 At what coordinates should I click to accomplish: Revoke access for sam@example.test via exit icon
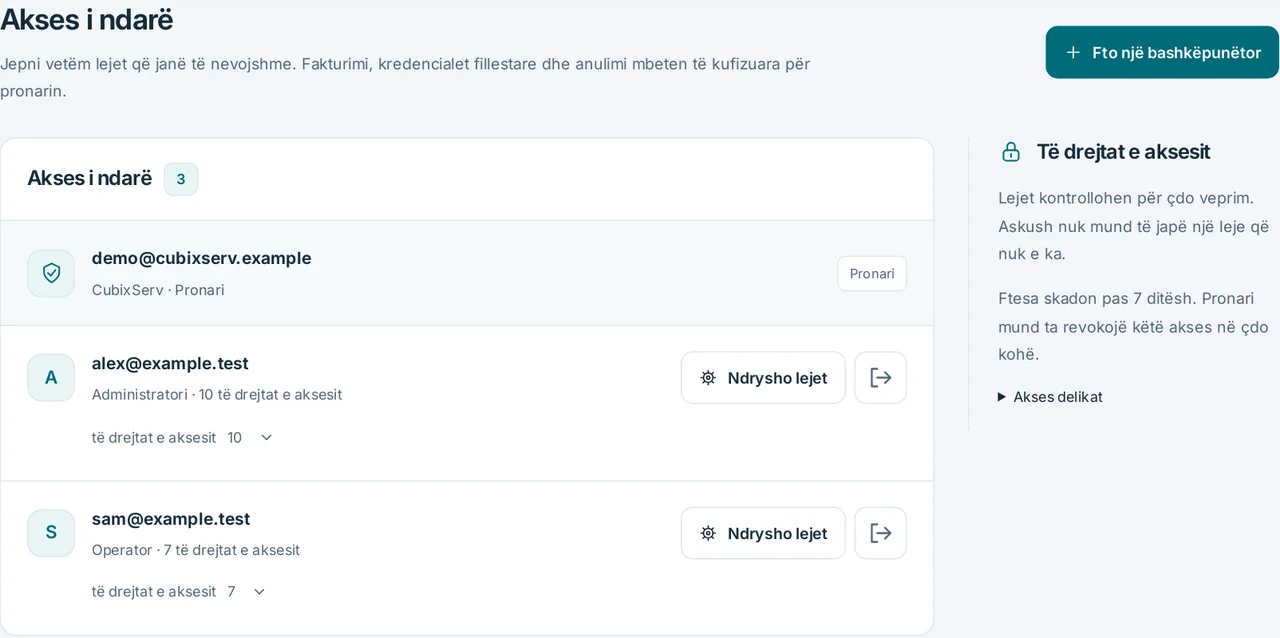pos(880,533)
